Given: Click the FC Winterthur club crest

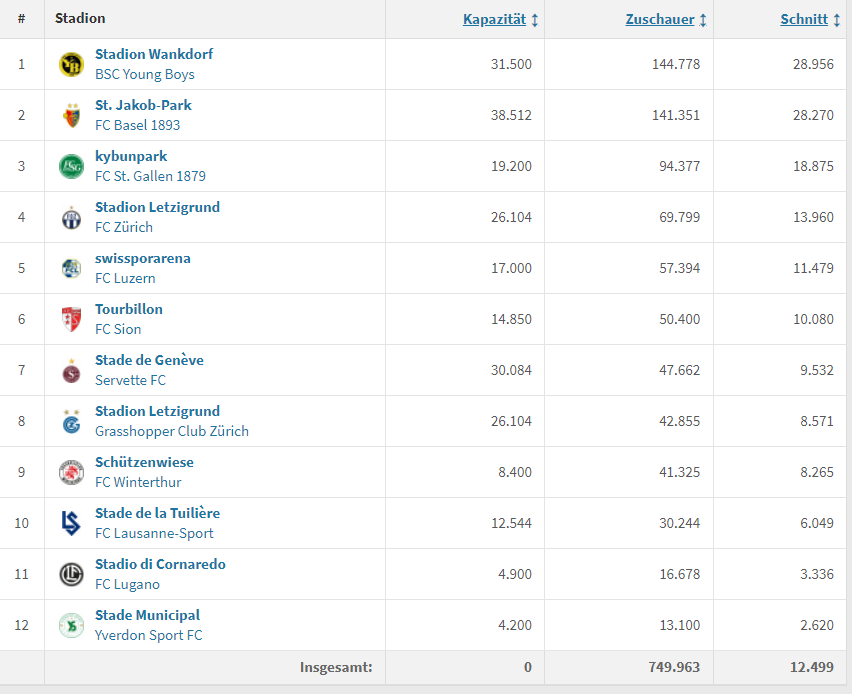Looking at the screenshot, I should (x=71, y=472).
